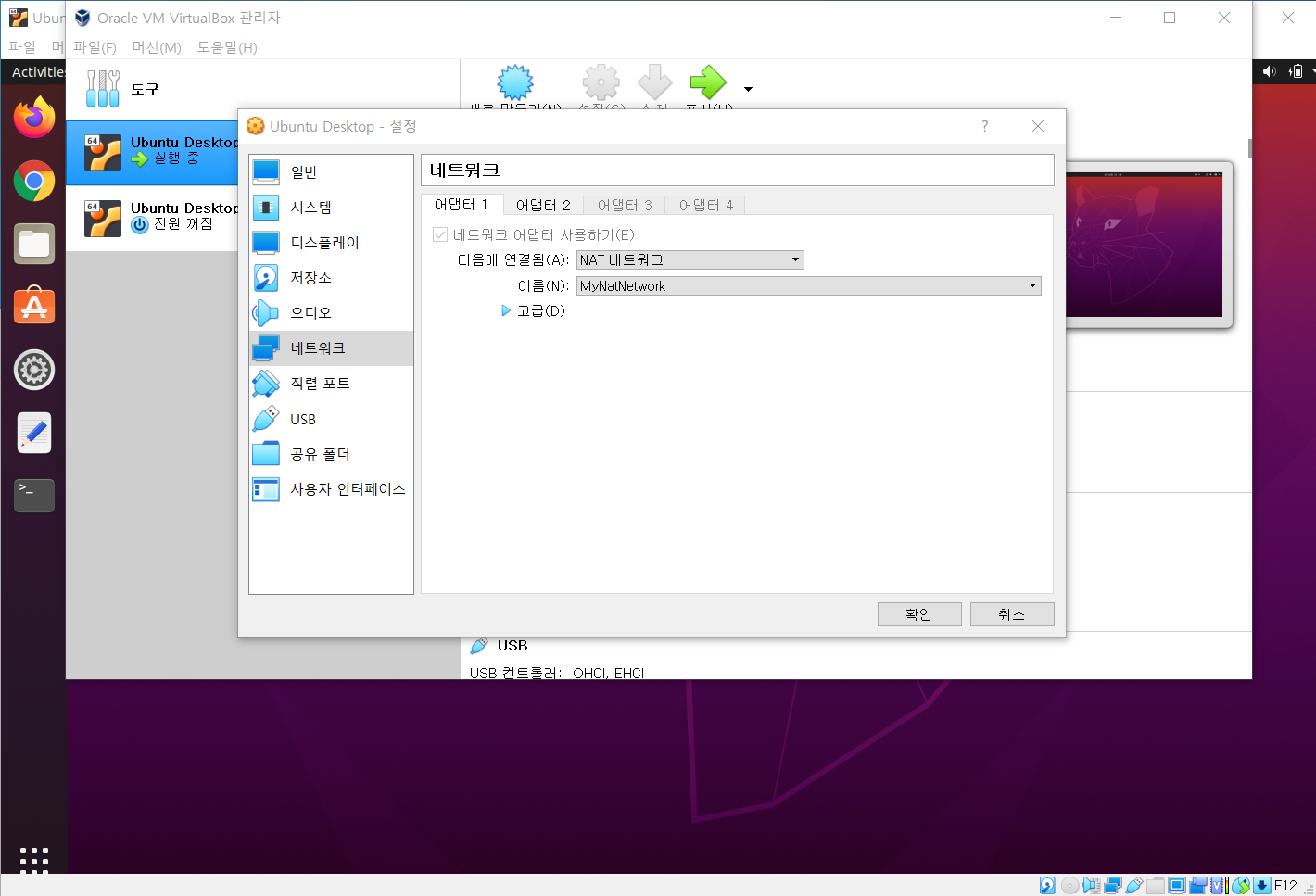Click the OK (확인) button
Image resolution: width=1316 pixels, height=896 pixels.
click(919, 614)
